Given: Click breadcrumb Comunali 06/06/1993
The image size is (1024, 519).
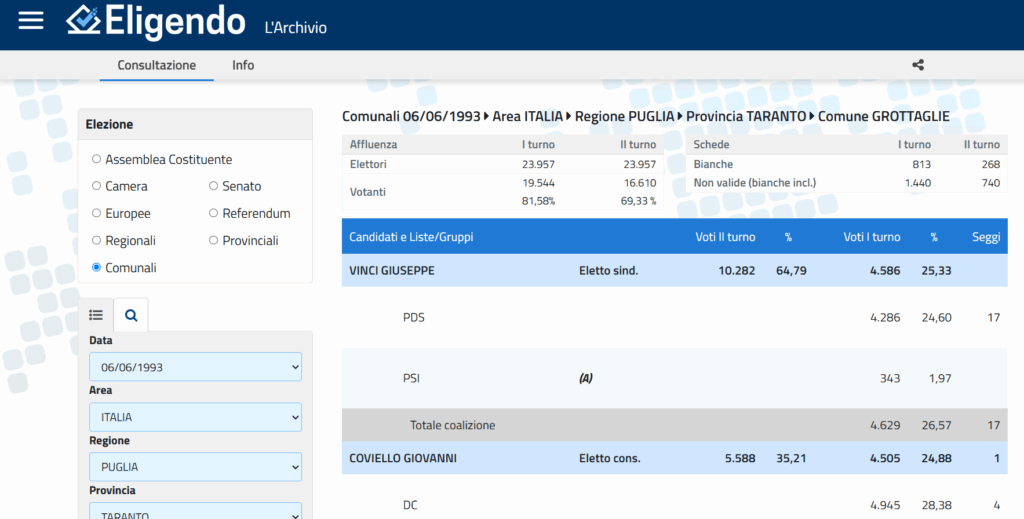Looking at the screenshot, I should click(411, 116).
